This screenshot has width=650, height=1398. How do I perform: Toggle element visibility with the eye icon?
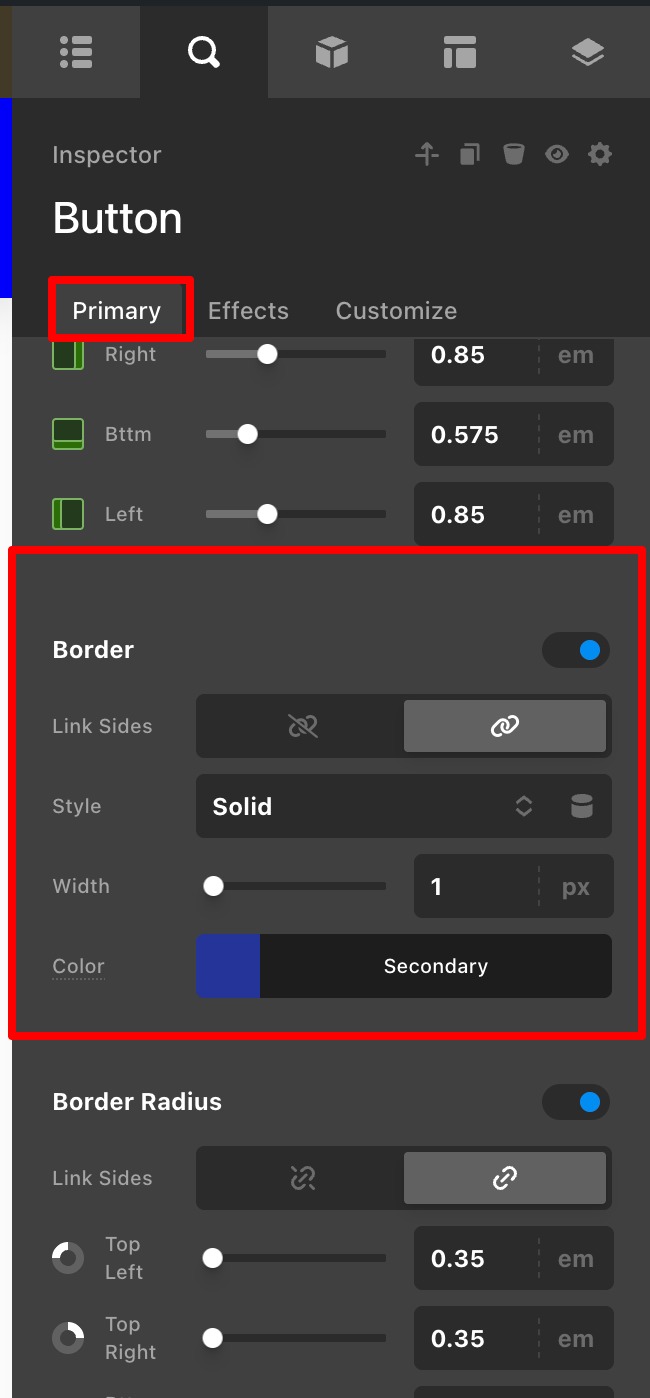coord(557,154)
